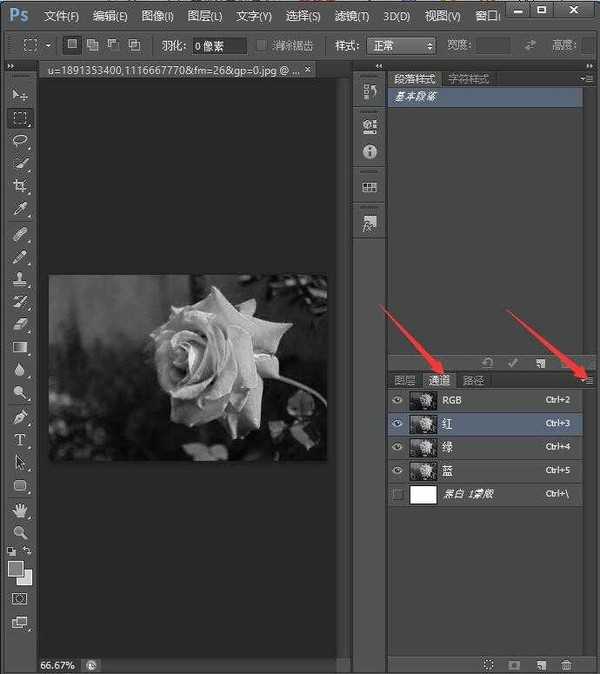Open the Channels panel flyout menu
This screenshot has width=600, height=674.
(x=587, y=380)
